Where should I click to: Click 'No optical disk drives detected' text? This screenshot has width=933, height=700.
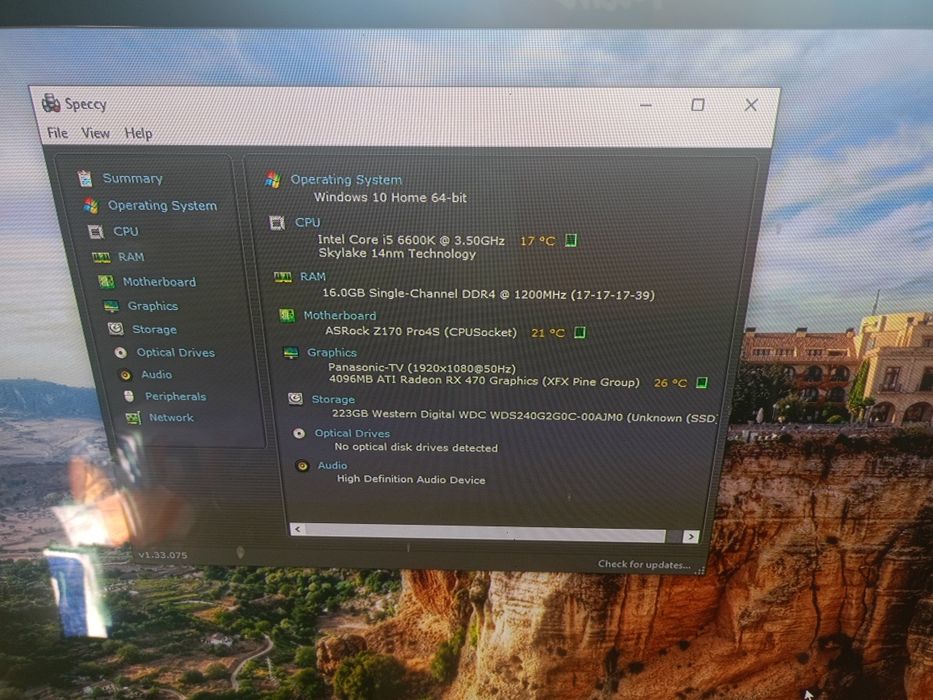click(x=416, y=447)
